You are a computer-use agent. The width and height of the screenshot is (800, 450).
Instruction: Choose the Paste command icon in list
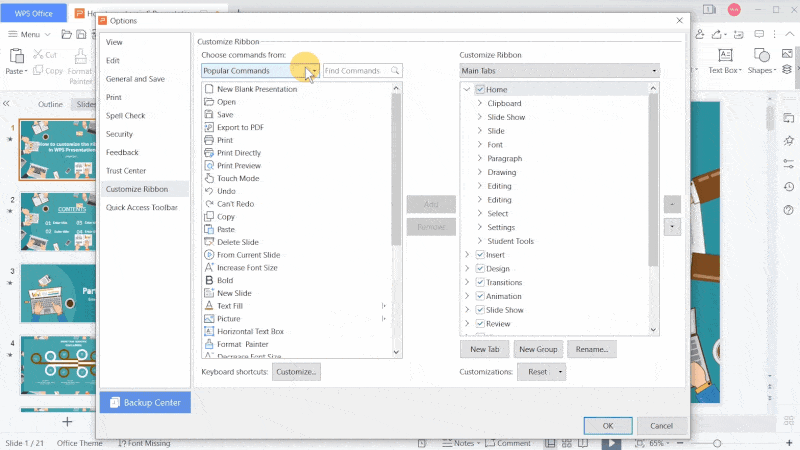click(x=209, y=229)
